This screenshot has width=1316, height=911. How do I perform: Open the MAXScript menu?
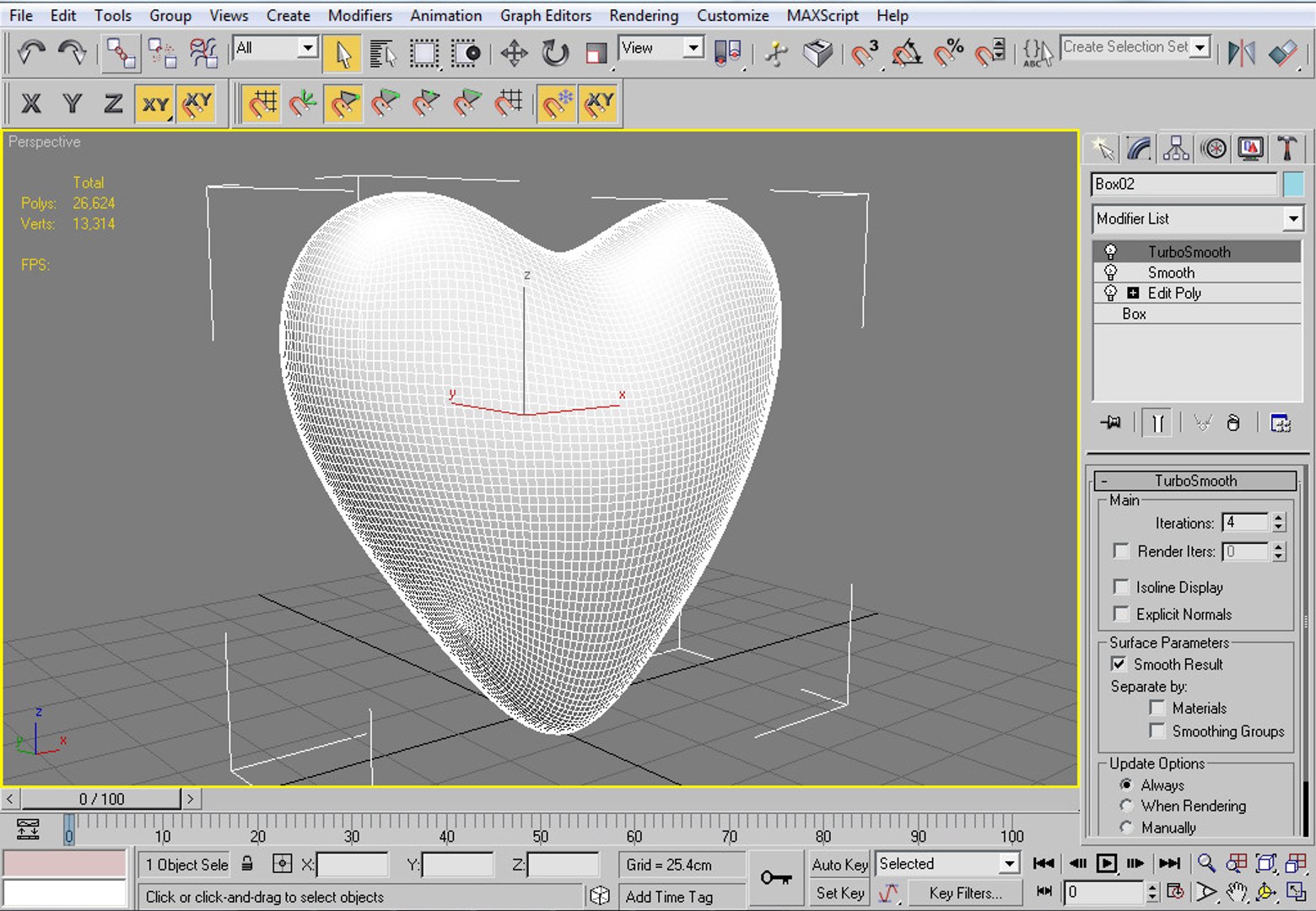pyautogui.click(x=822, y=15)
